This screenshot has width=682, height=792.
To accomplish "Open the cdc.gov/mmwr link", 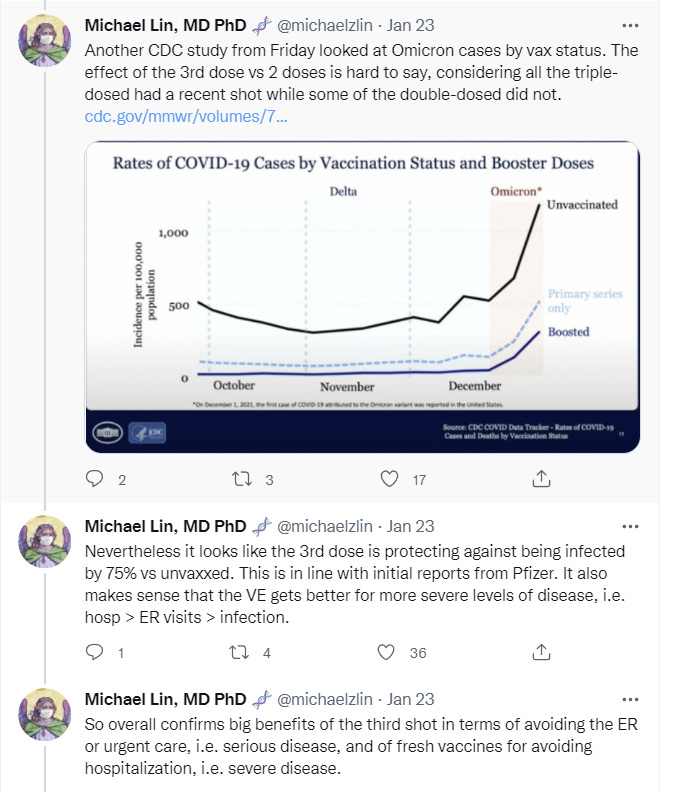I will coord(186,116).
